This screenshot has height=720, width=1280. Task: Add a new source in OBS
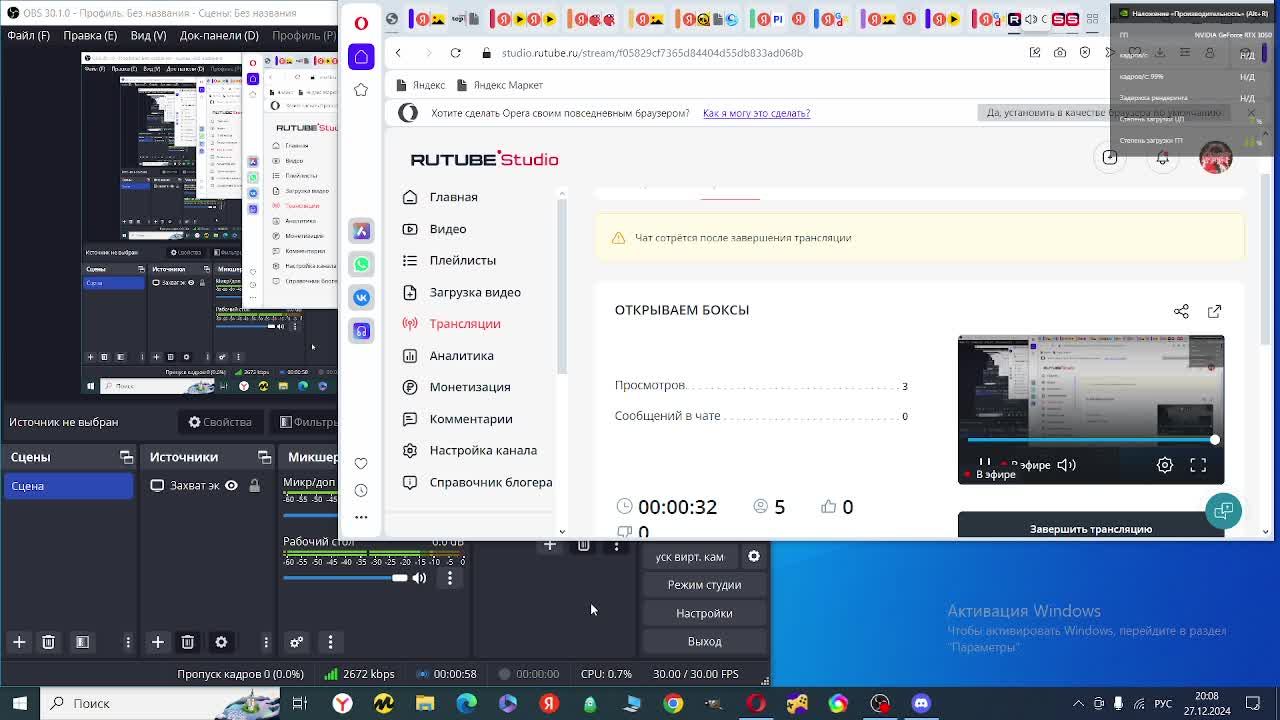point(157,642)
